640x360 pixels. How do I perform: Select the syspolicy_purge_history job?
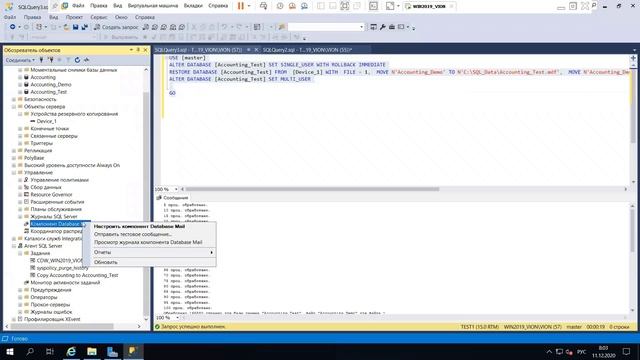(62, 268)
